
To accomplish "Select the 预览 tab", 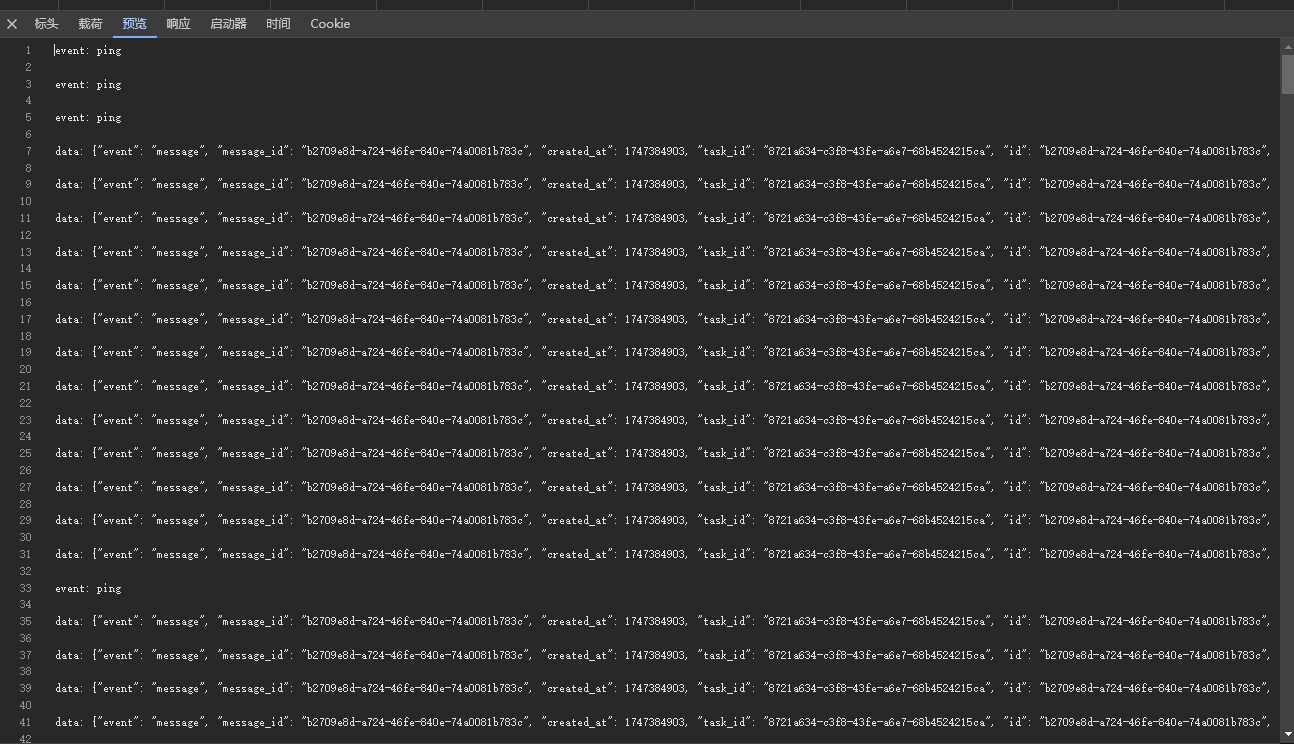I will [x=134, y=24].
